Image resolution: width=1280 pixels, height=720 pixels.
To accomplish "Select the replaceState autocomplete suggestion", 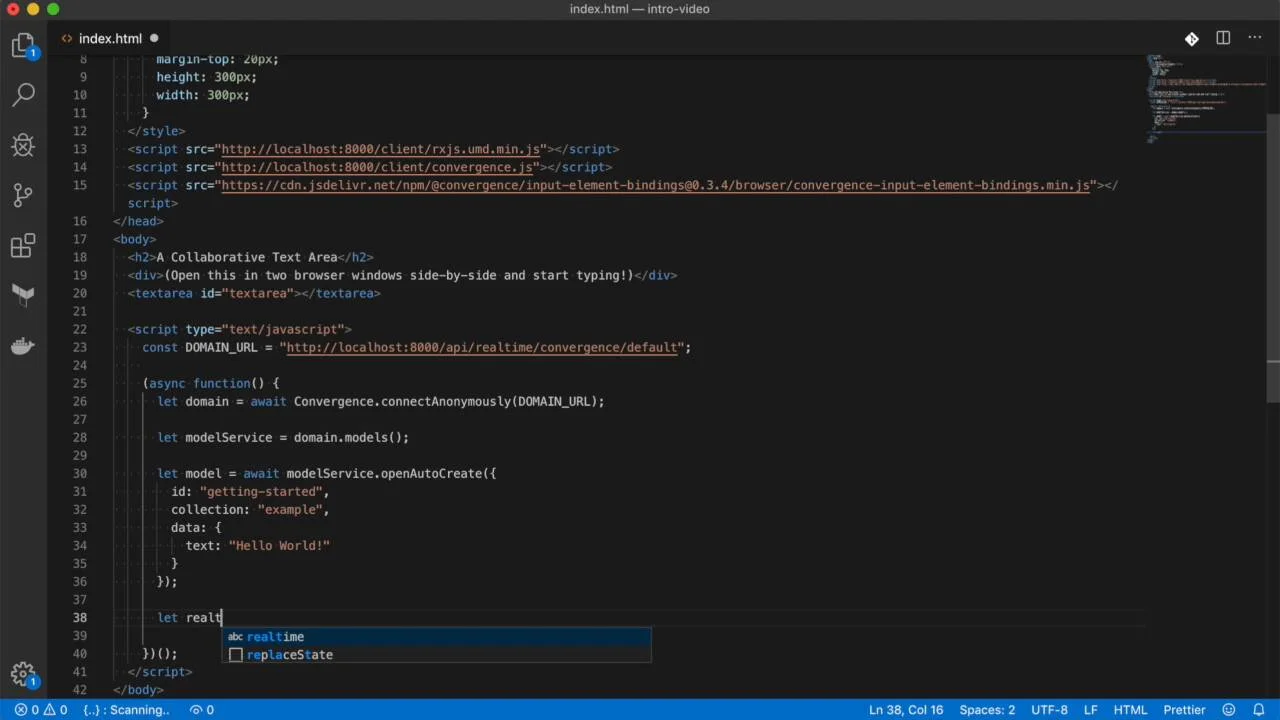I will point(436,655).
